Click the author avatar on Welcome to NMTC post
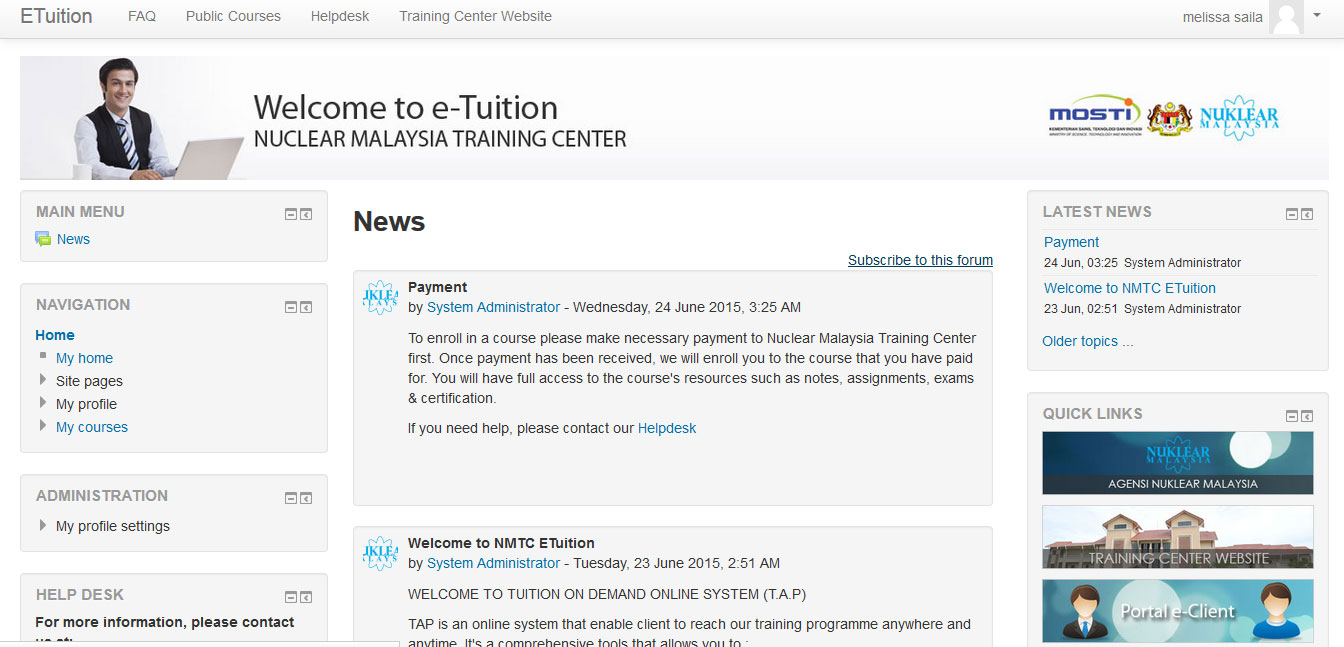The width and height of the screenshot is (1344, 647). [380, 553]
